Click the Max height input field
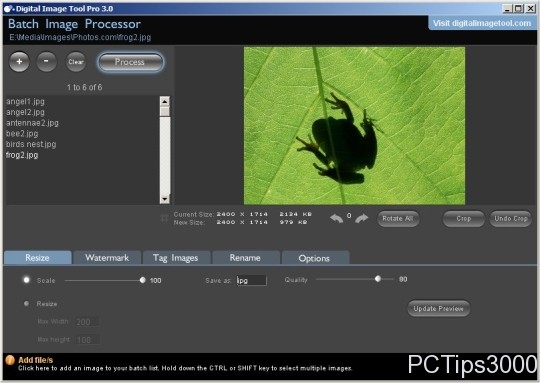This screenshot has height=383, width=540. 88,340
